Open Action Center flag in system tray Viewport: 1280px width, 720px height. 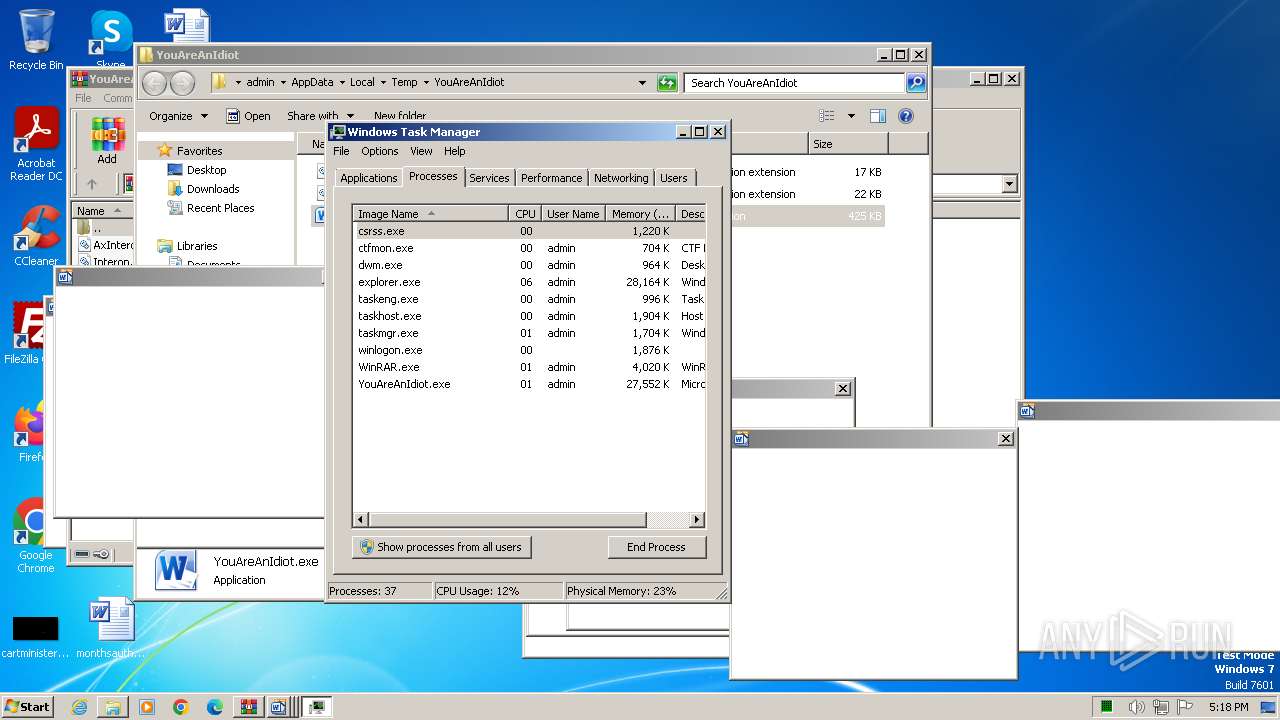coord(1187,707)
